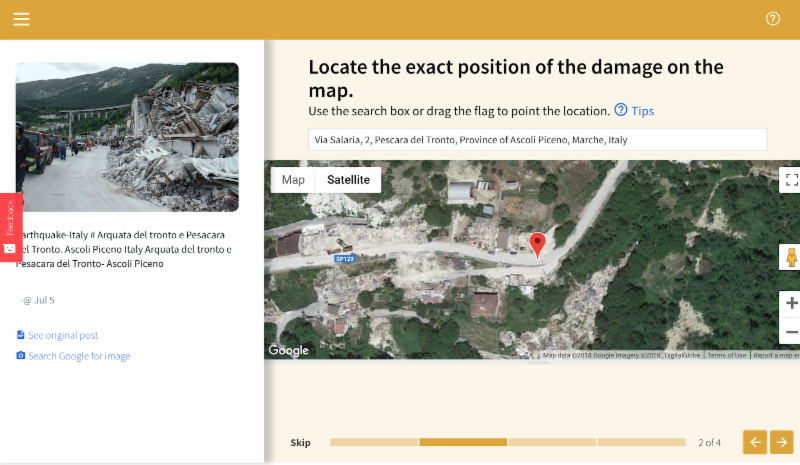Toggle fullscreen map view
This screenshot has width=800, height=465.
click(791, 180)
